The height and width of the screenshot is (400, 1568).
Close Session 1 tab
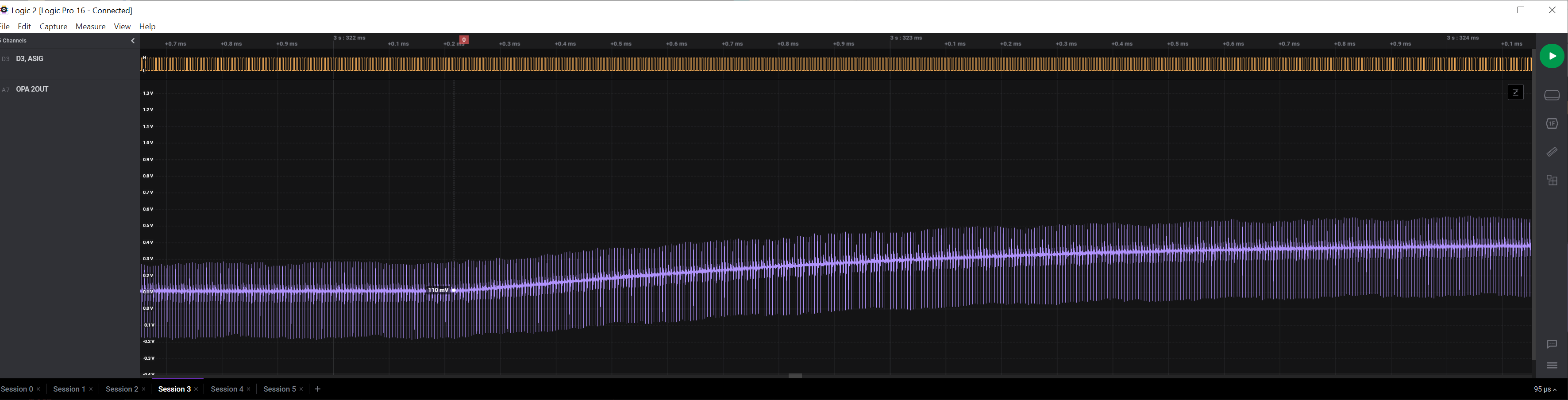pos(91,390)
